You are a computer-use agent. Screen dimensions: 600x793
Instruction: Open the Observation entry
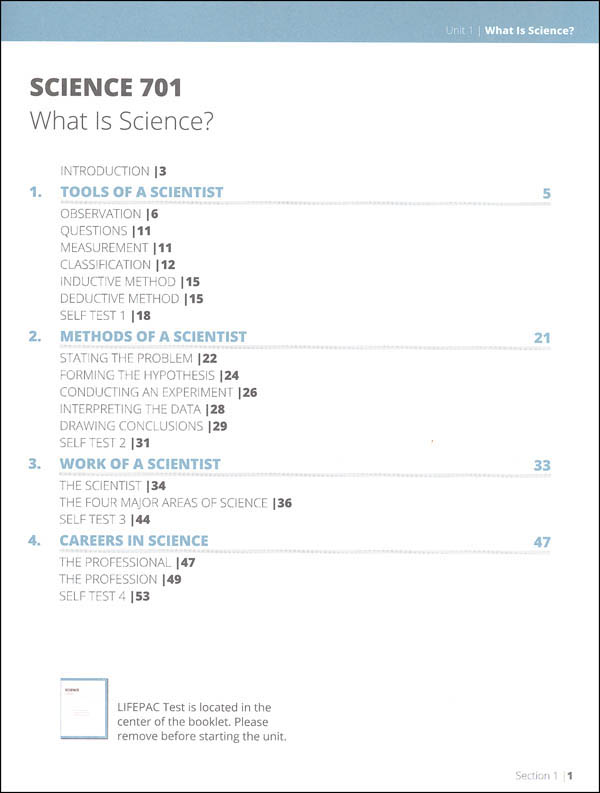click(109, 214)
